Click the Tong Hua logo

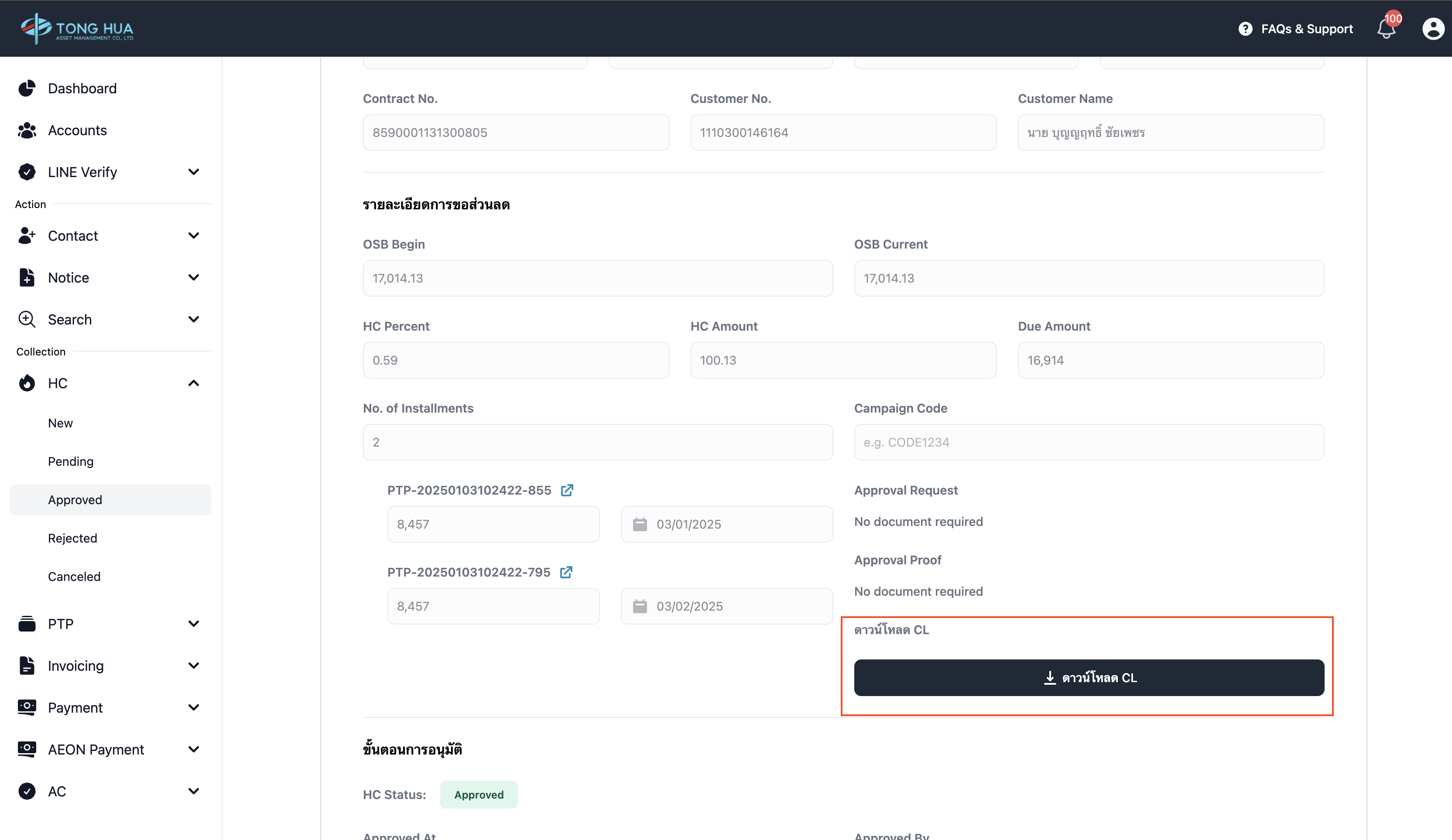tap(77, 28)
